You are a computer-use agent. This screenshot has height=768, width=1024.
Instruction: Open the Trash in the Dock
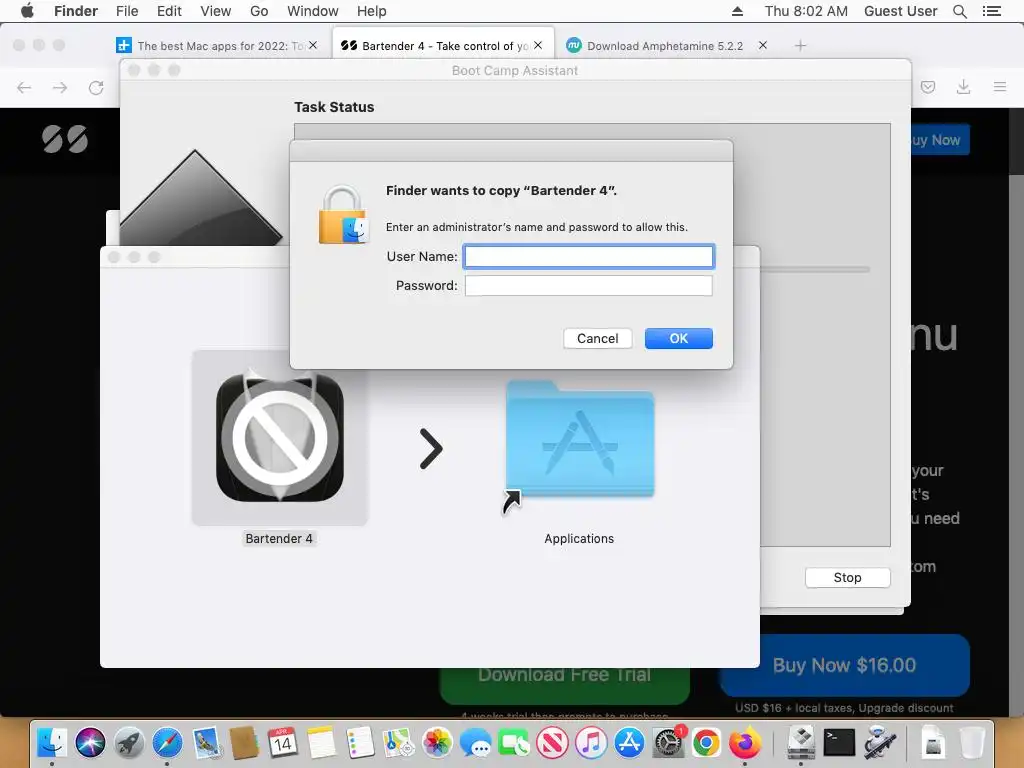[x=972, y=743]
